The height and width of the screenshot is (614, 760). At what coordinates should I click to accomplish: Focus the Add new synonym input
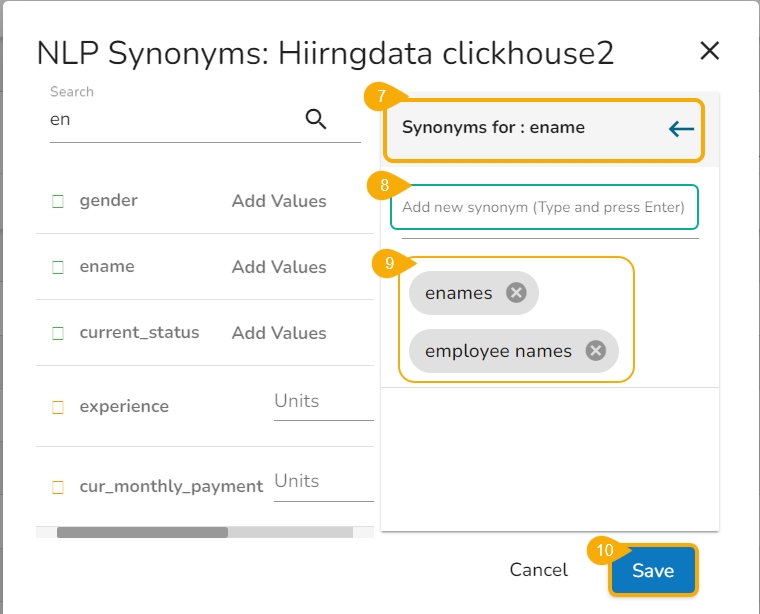543,208
